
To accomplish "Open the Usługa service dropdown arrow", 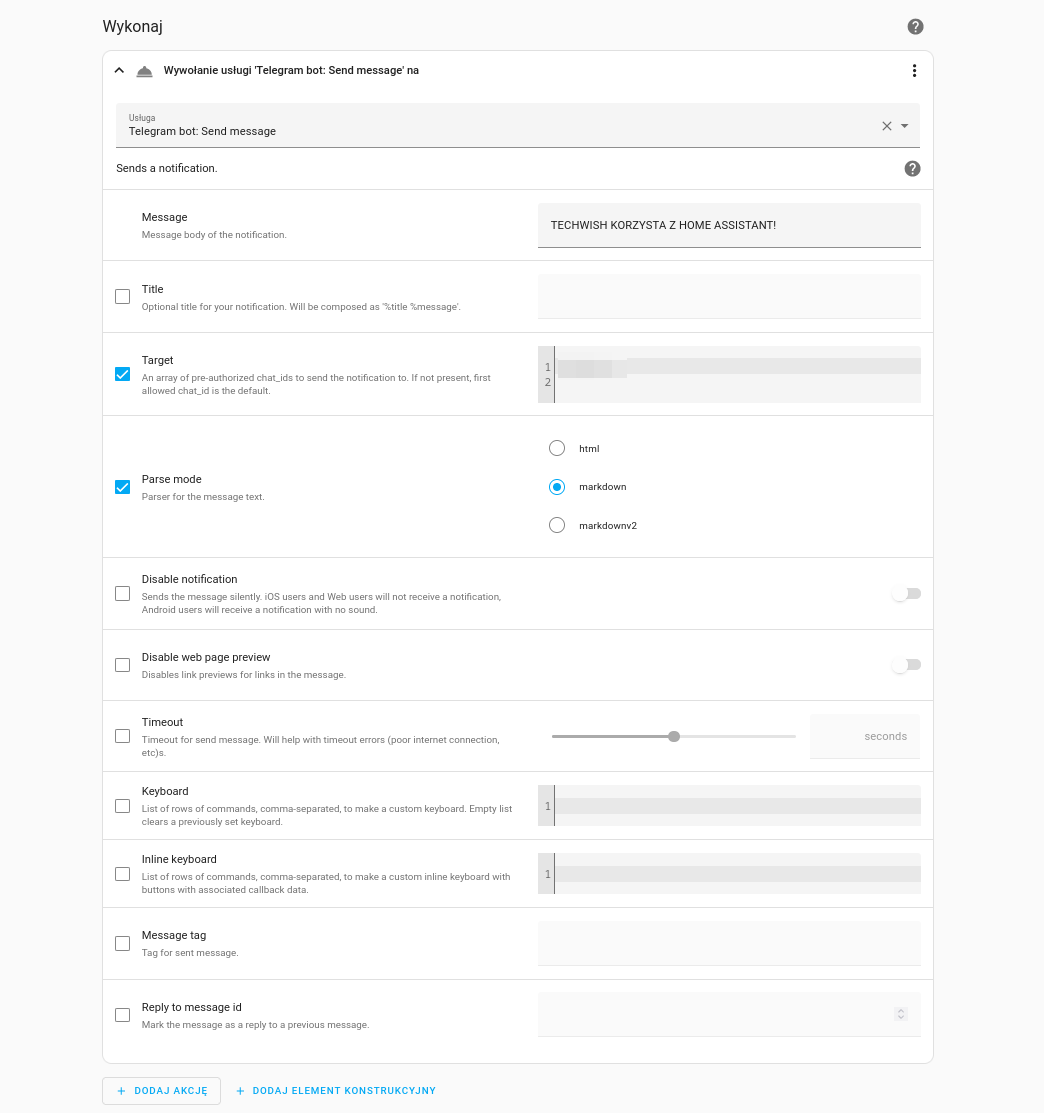I will [x=905, y=126].
